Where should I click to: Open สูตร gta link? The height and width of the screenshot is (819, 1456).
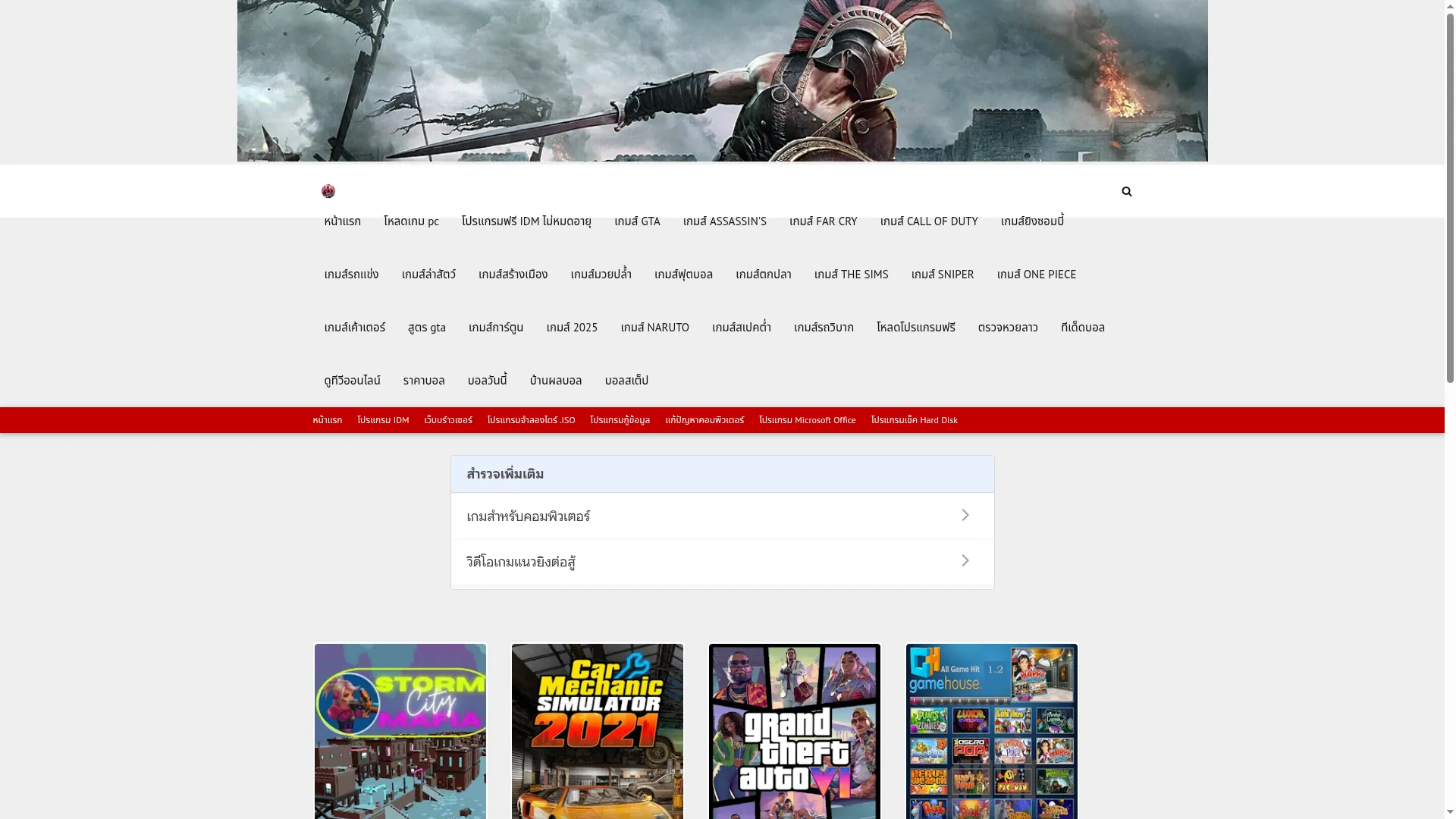[426, 328]
